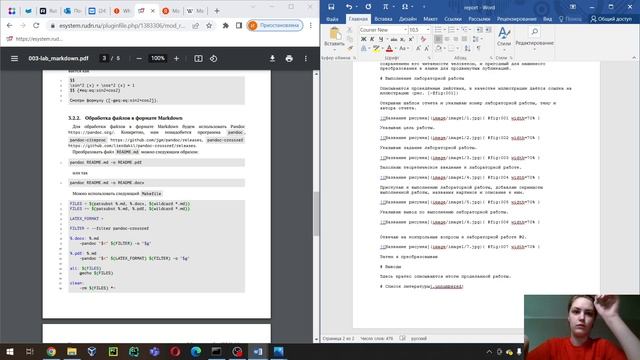Open Chrome extensions puzzle icon

pyautogui.click(x=225, y=25)
